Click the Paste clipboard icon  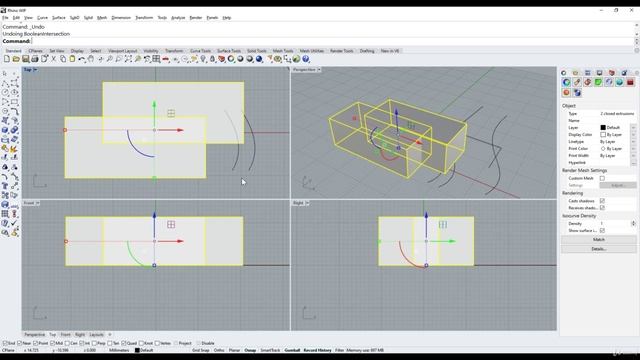[72, 59]
